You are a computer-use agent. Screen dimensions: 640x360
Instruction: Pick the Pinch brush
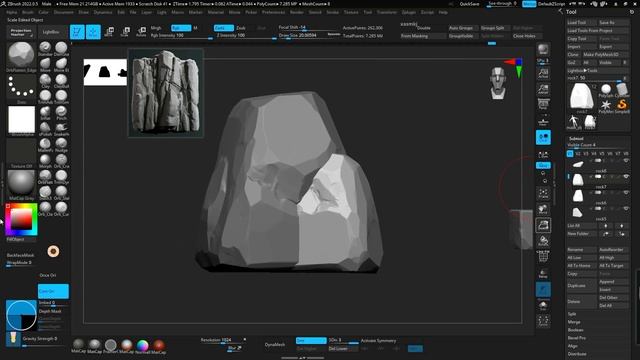tap(61, 112)
